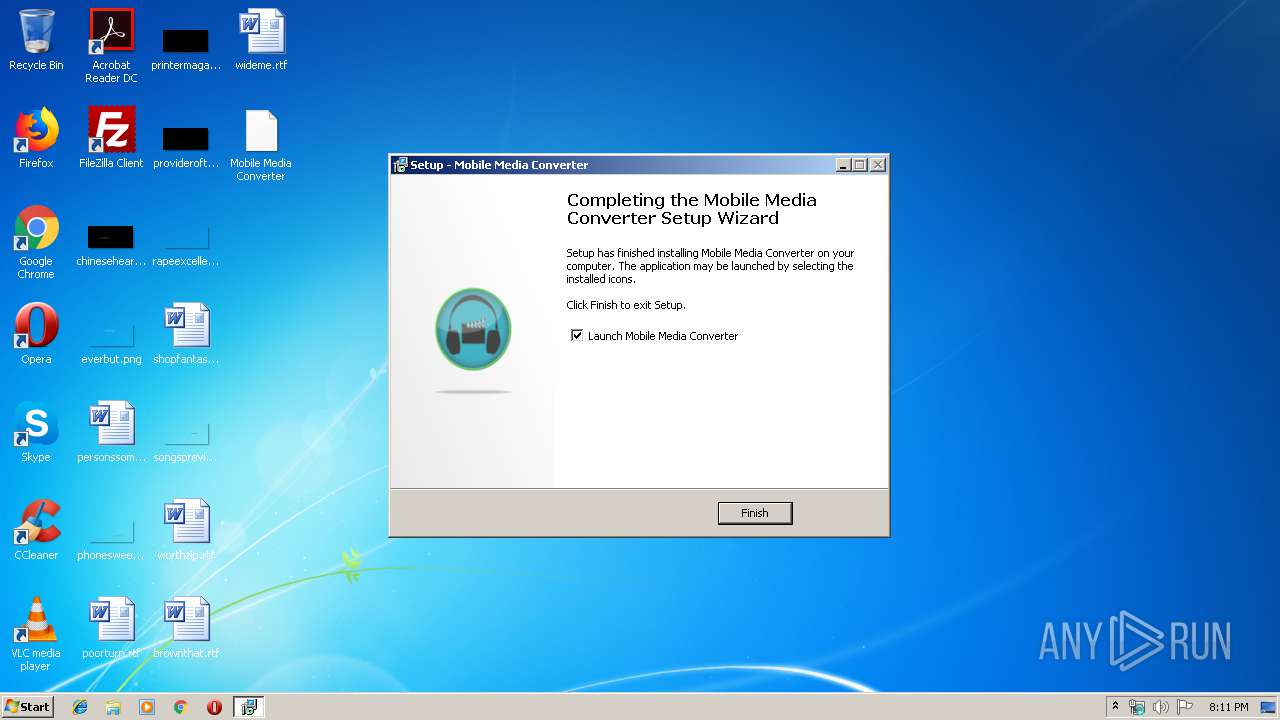The width and height of the screenshot is (1280, 720).
Task: Select Skype desktop shortcut
Action: [x=36, y=432]
